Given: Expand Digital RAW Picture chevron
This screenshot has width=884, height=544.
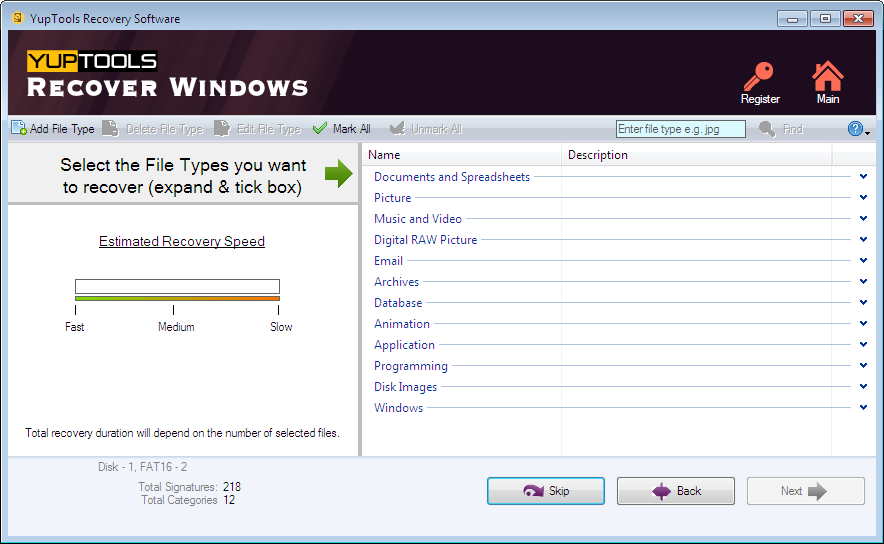Looking at the screenshot, I should (863, 240).
